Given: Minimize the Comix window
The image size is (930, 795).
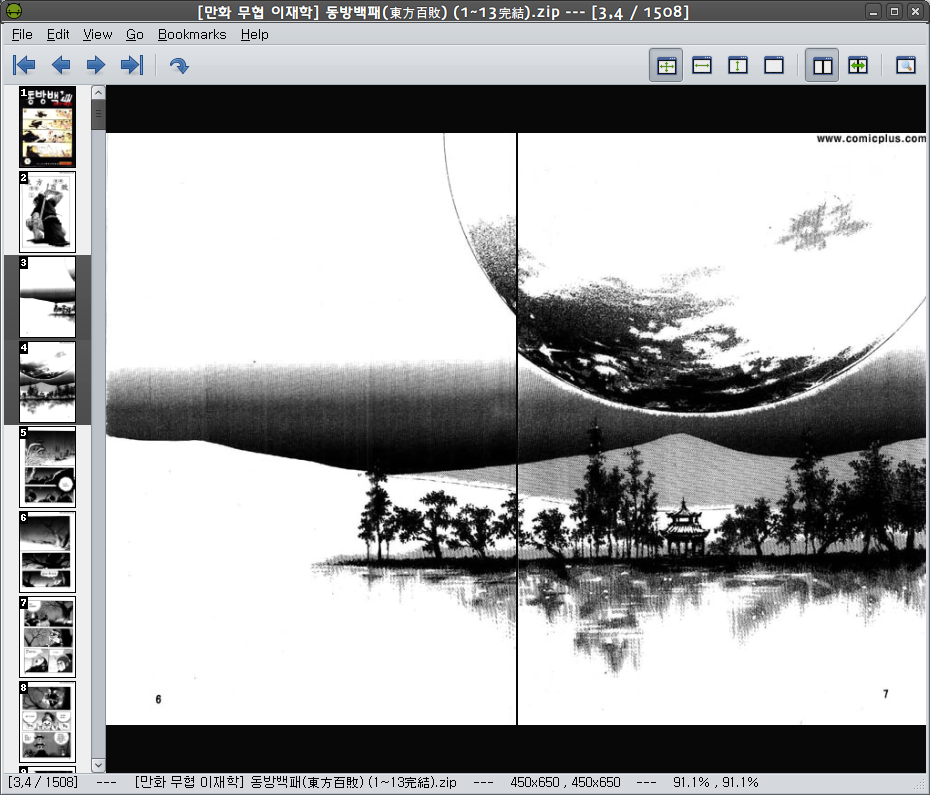Looking at the screenshot, I should (x=873, y=11).
